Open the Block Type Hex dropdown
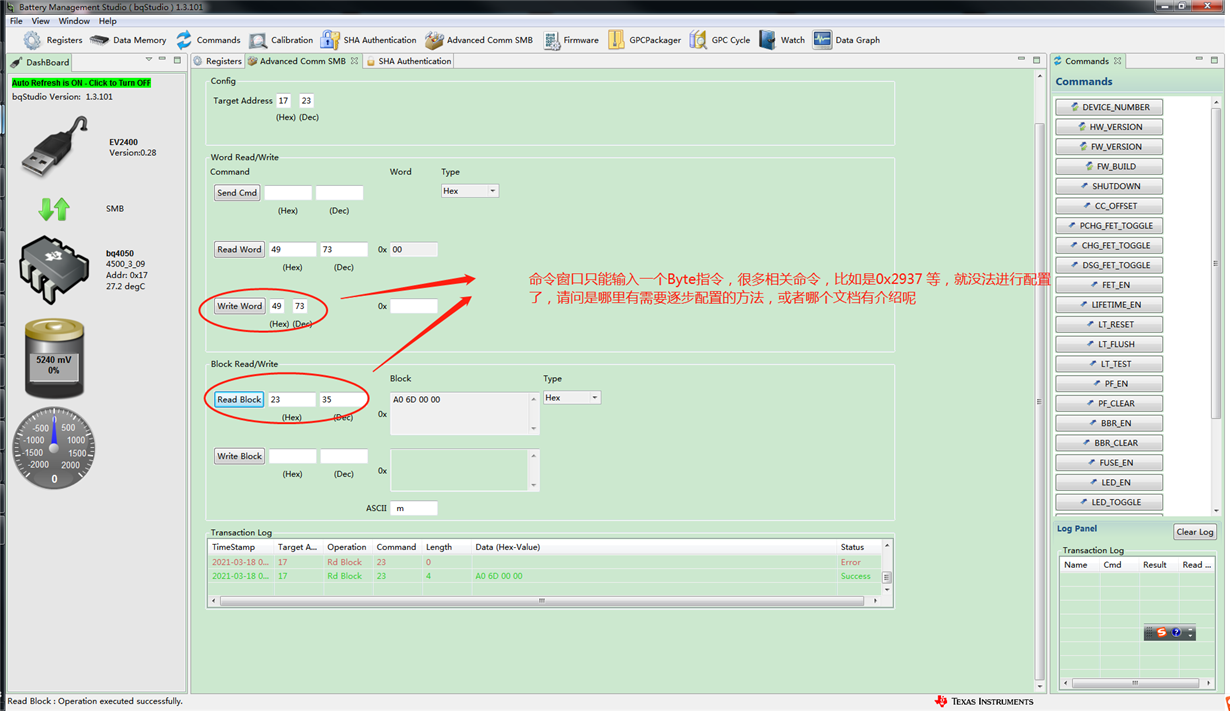 click(x=572, y=398)
